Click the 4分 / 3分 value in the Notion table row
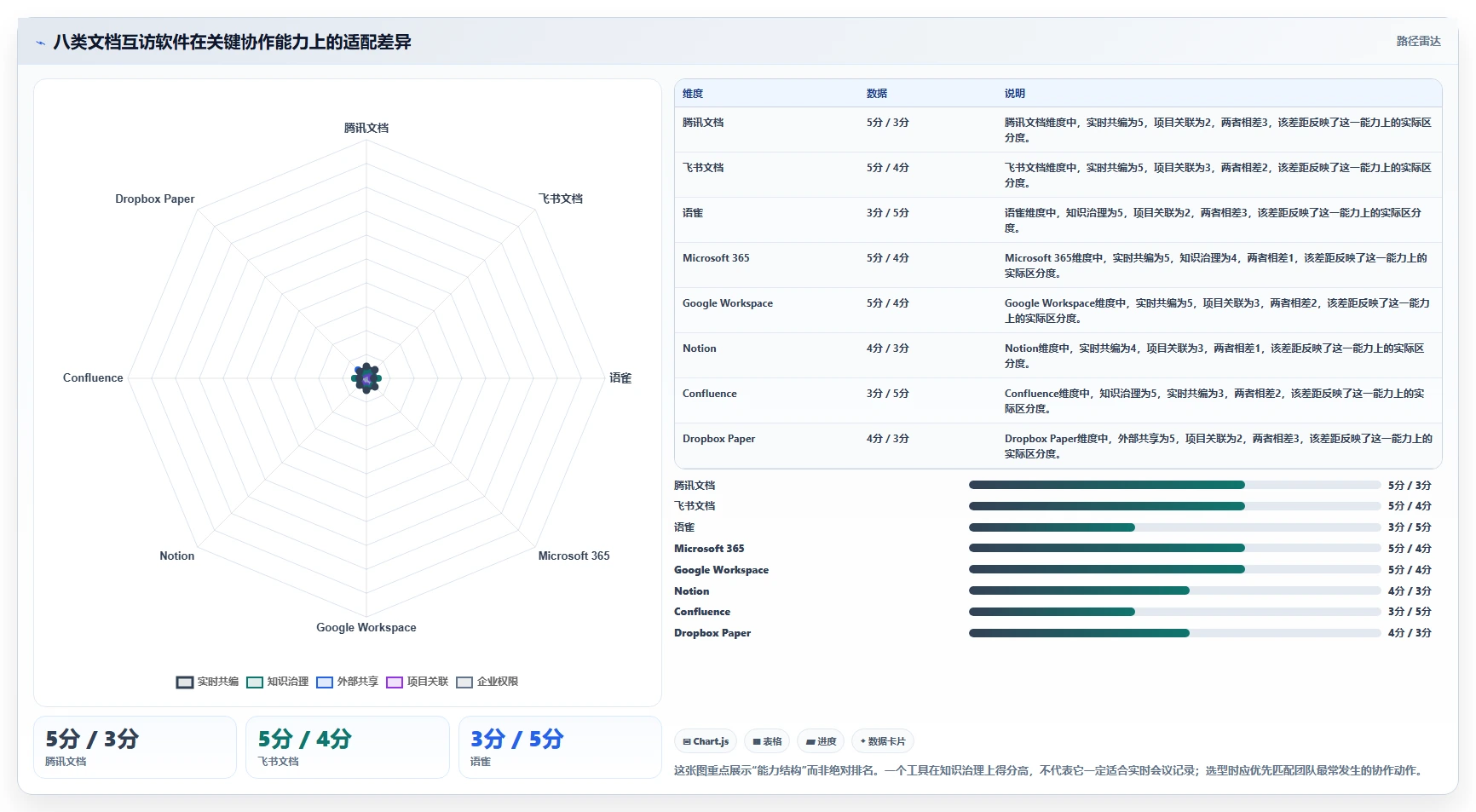1476x812 pixels. pyautogui.click(x=888, y=348)
